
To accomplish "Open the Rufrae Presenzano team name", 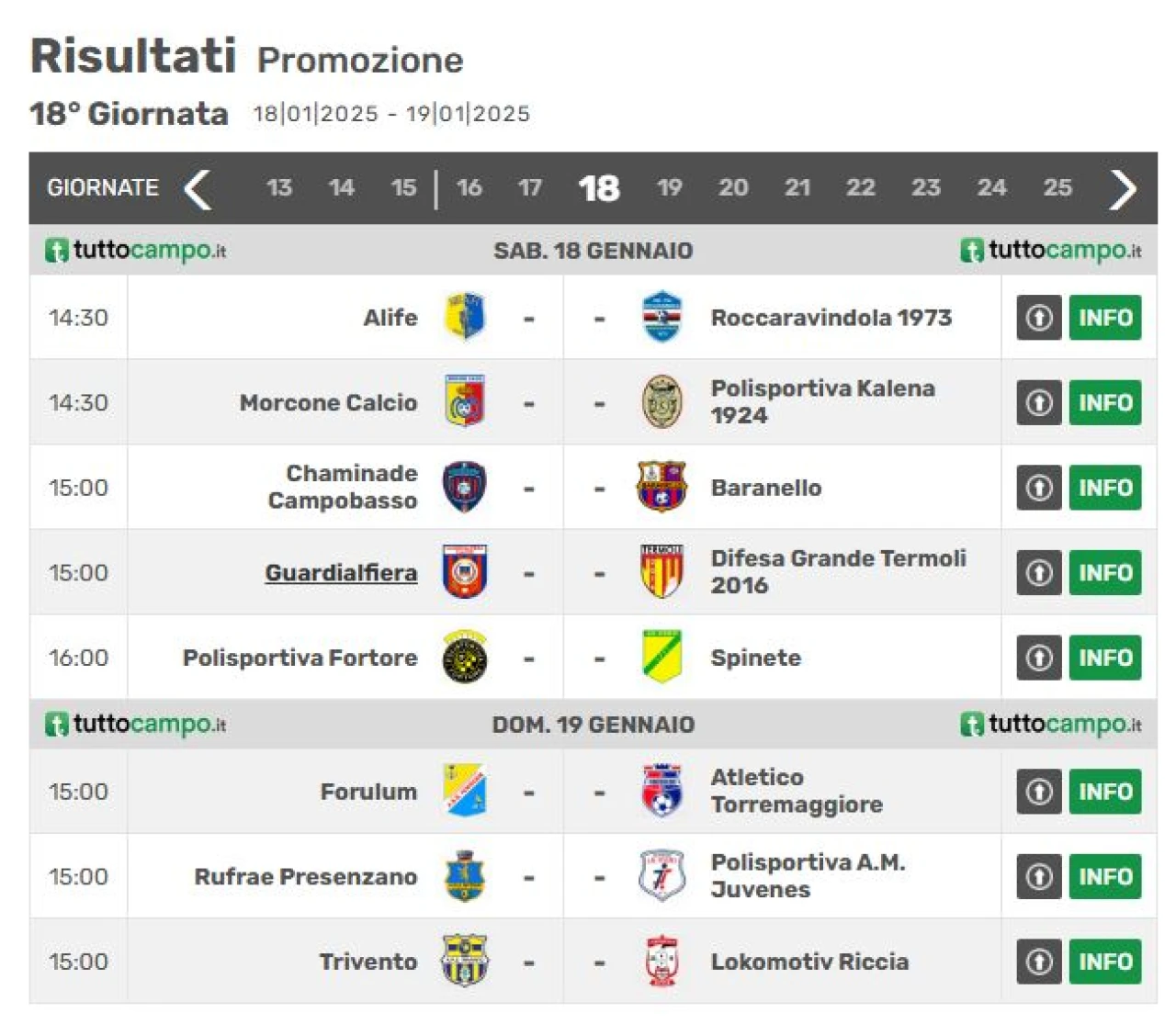I will 306,876.
